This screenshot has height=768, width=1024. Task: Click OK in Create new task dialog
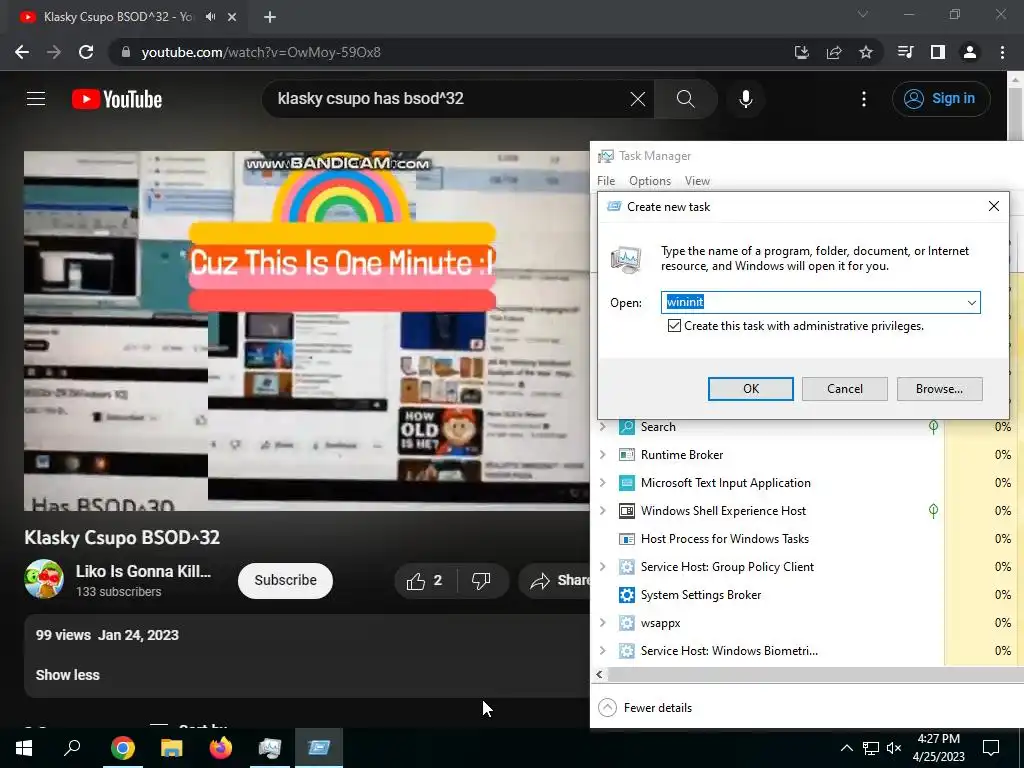[751, 389]
